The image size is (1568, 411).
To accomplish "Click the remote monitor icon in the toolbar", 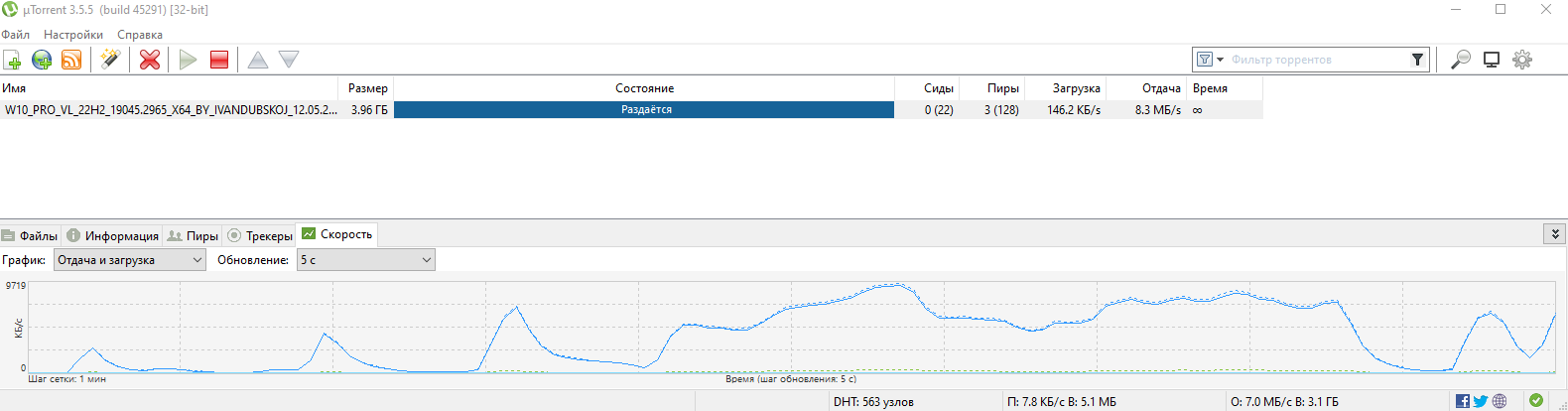I will click(1491, 60).
